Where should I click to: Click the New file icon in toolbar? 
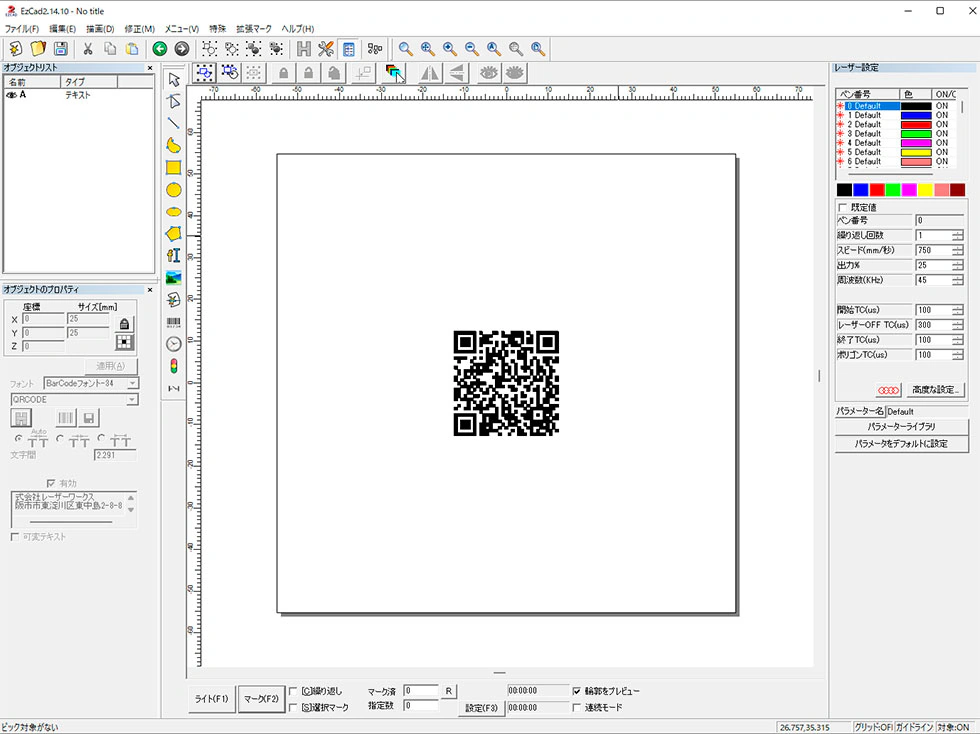(x=16, y=49)
